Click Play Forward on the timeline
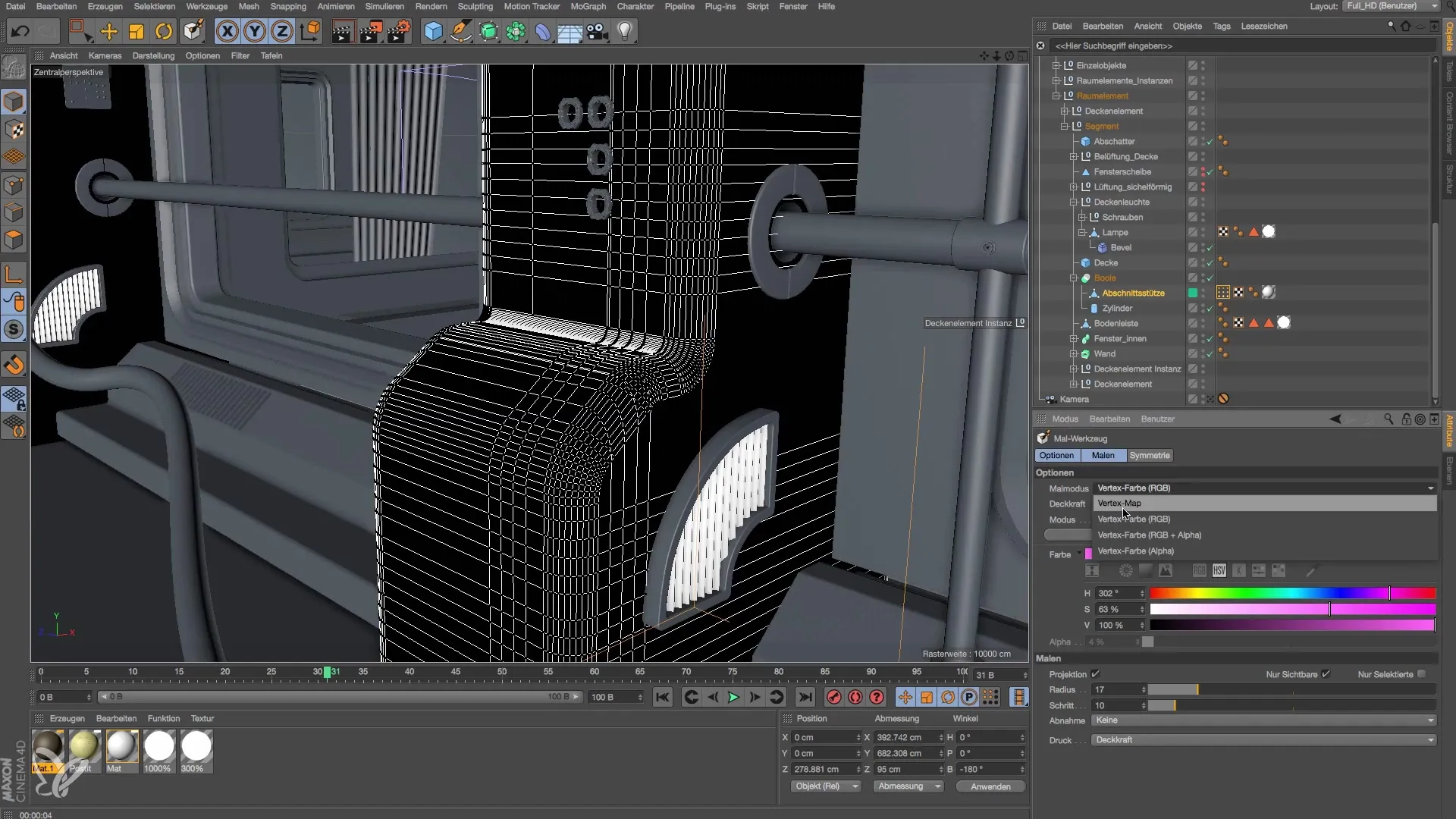Image resolution: width=1456 pixels, height=819 pixels. [x=733, y=697]
